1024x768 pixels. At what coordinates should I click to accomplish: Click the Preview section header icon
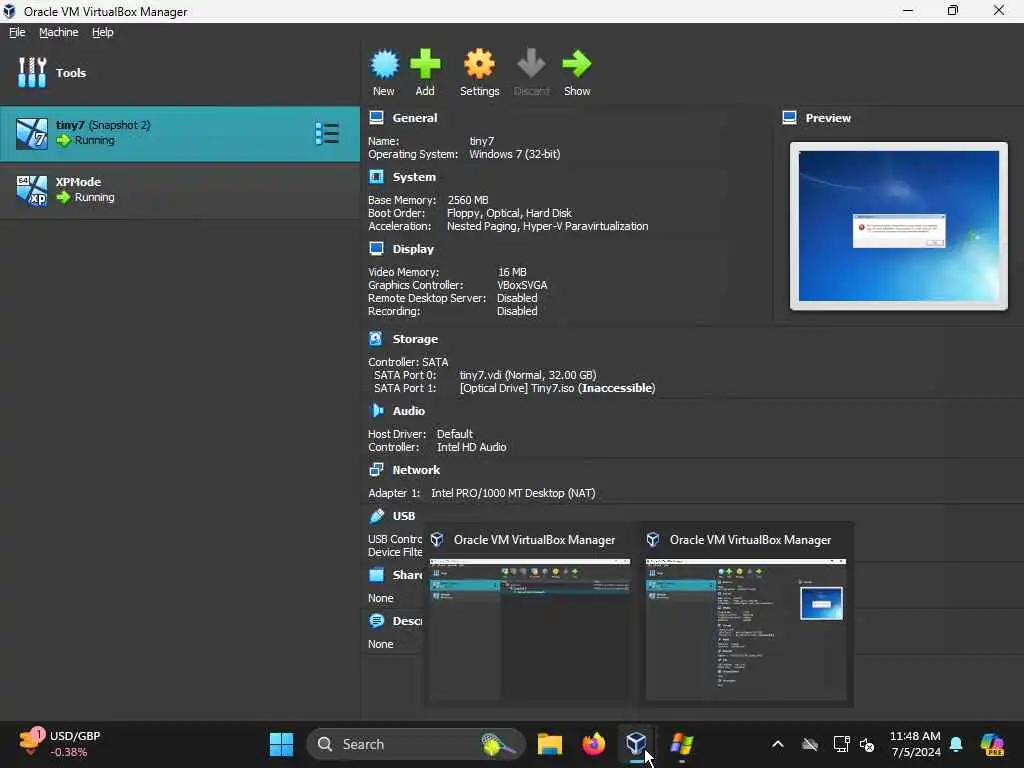(790, 118)
